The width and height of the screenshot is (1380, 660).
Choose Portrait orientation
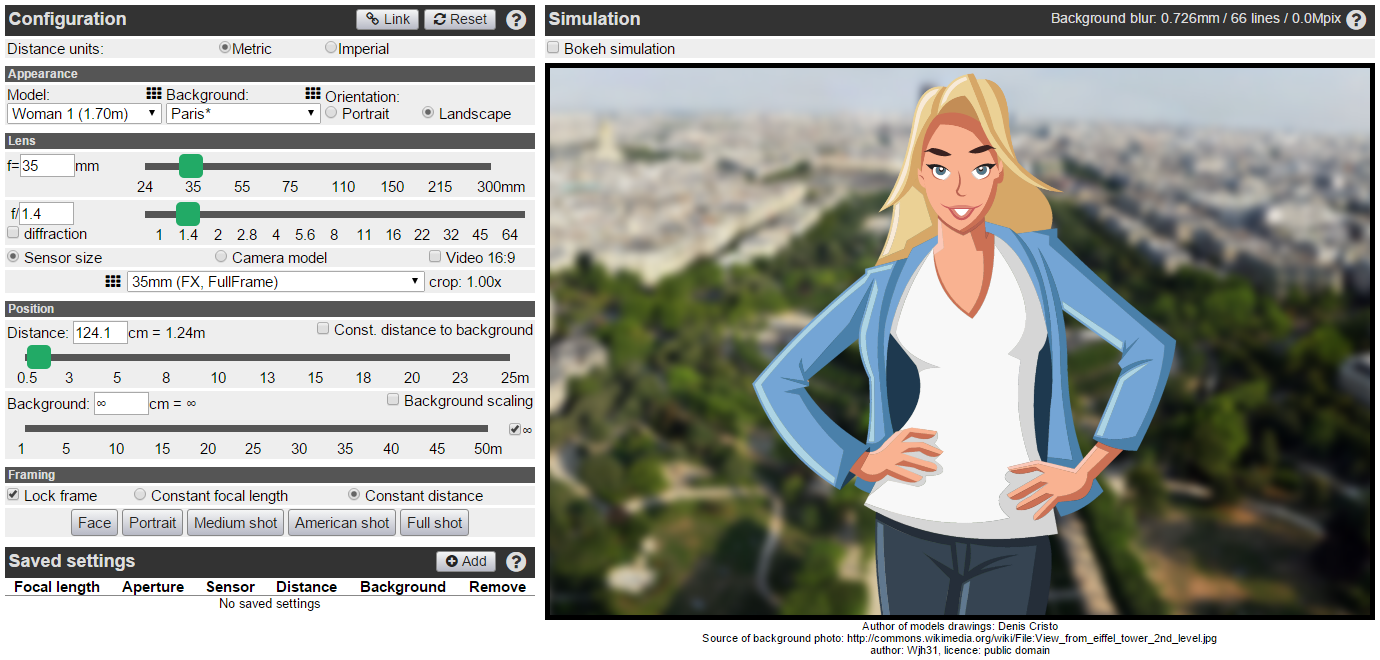click(332, 113)
